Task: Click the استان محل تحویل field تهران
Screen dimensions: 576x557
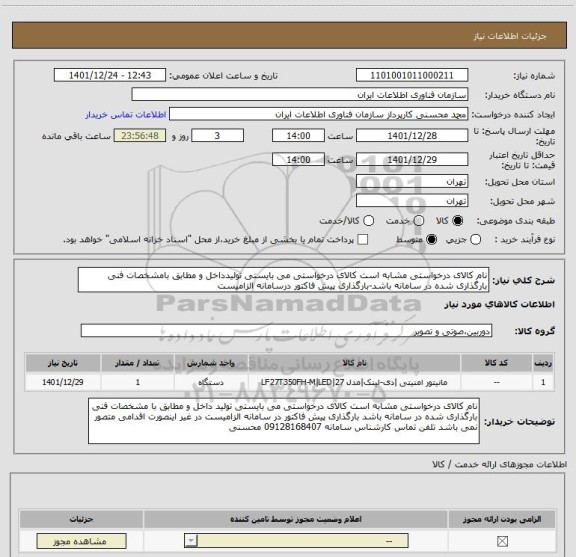Action: 412,182
